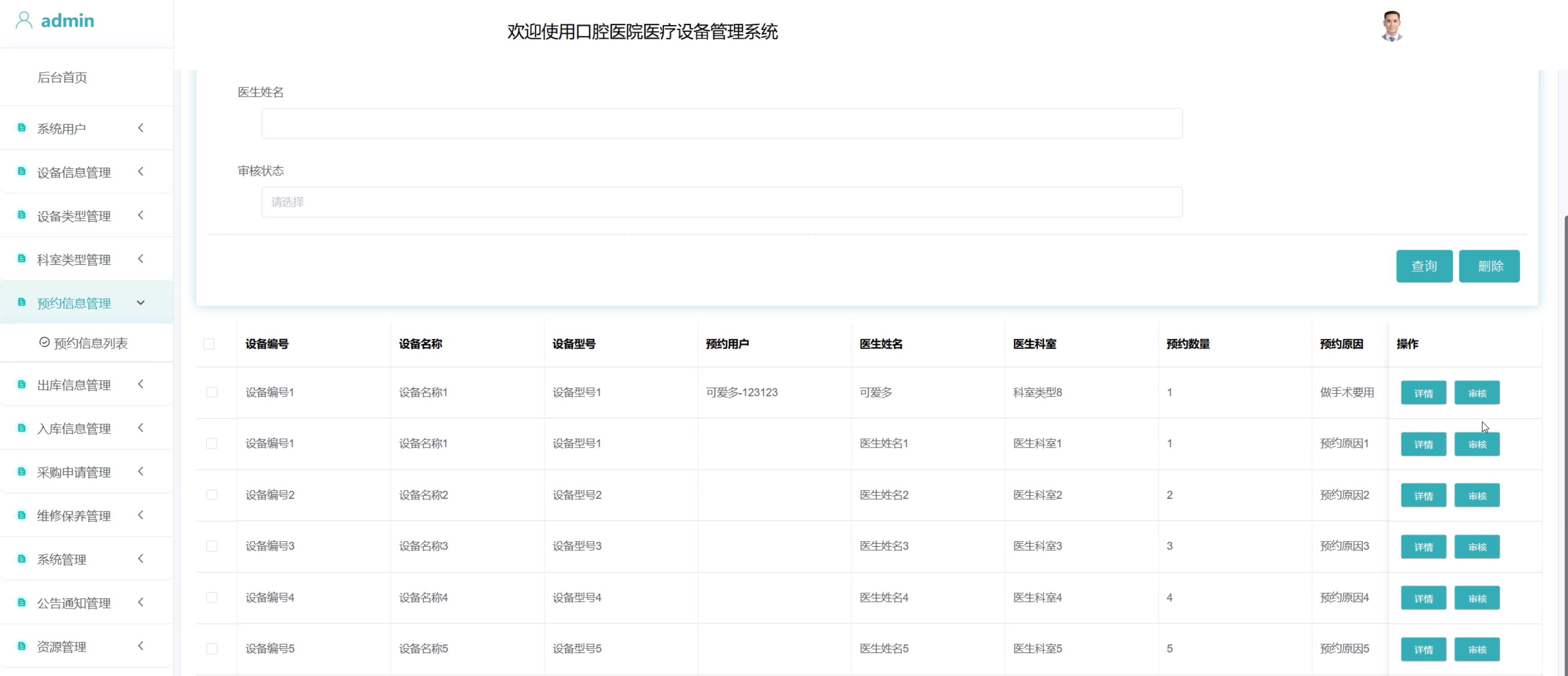
Task: Toggle the select-all checkbox in table header
Action: coord(209,344)
